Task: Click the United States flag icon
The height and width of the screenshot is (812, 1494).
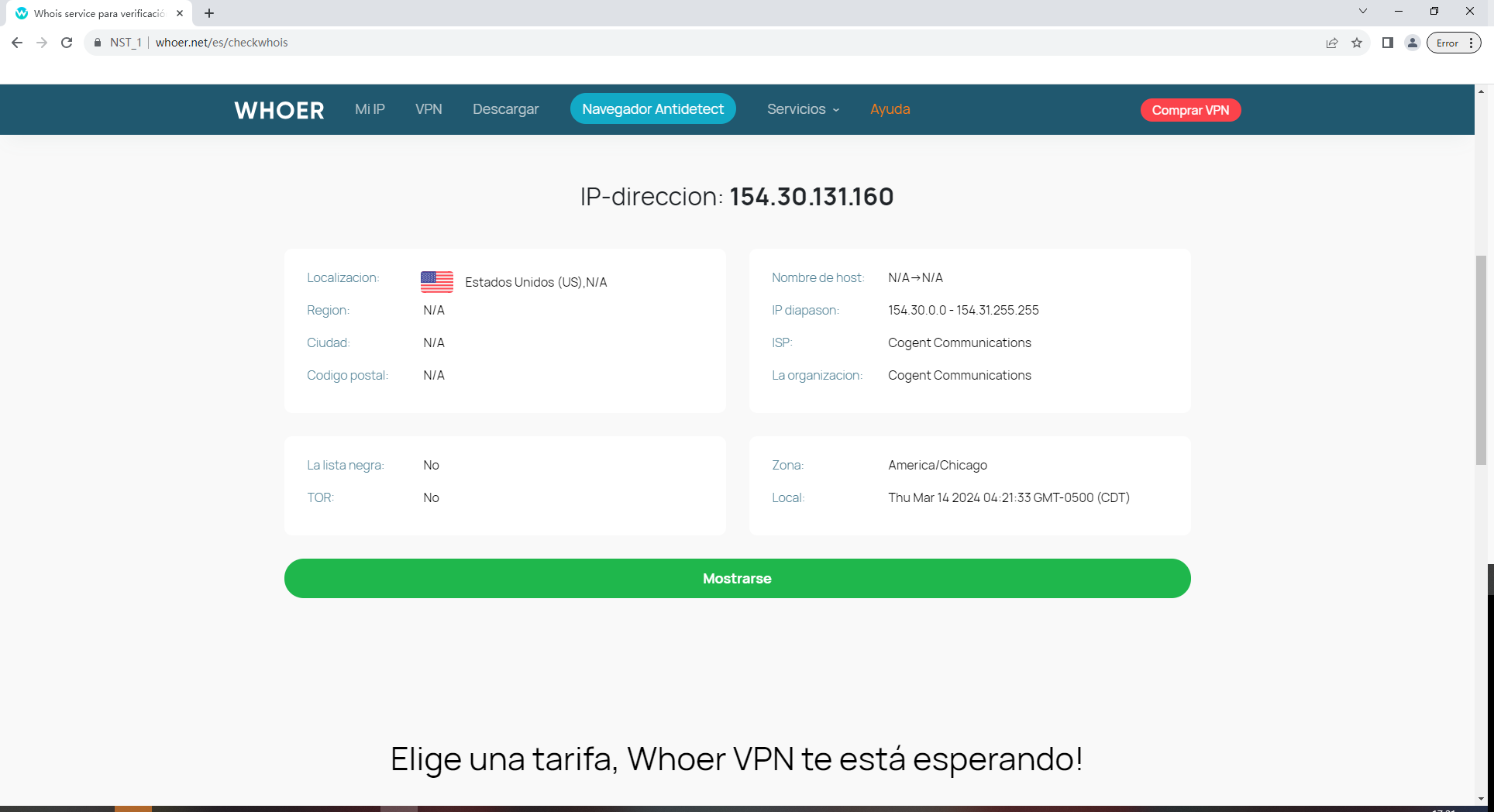Action: pos(436,282)
